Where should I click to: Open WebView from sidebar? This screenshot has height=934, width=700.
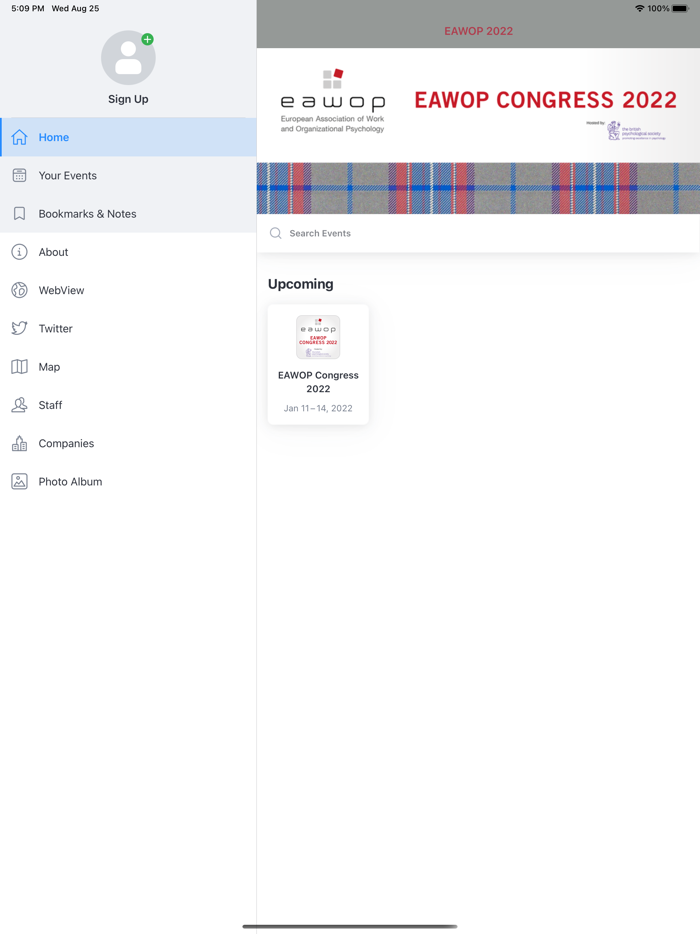pyautogui.click(x=128, y=290)
